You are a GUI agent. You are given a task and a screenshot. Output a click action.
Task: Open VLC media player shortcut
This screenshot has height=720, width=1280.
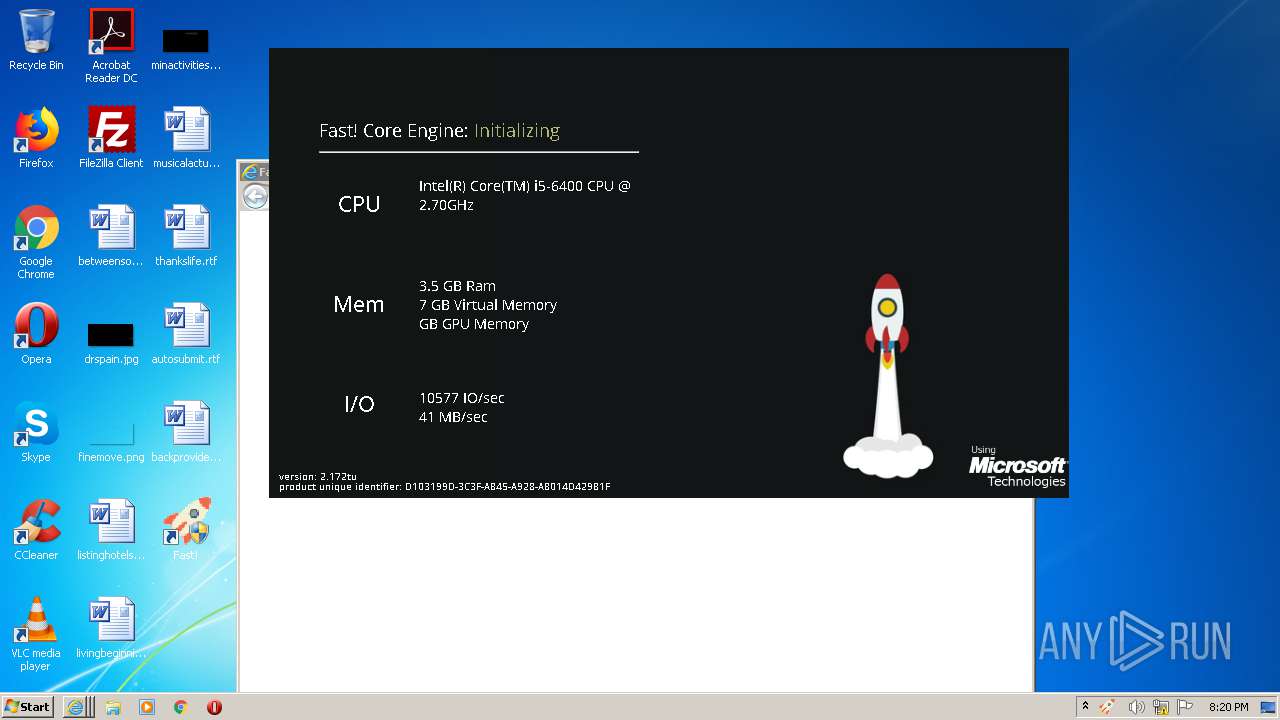coord(36,634)
